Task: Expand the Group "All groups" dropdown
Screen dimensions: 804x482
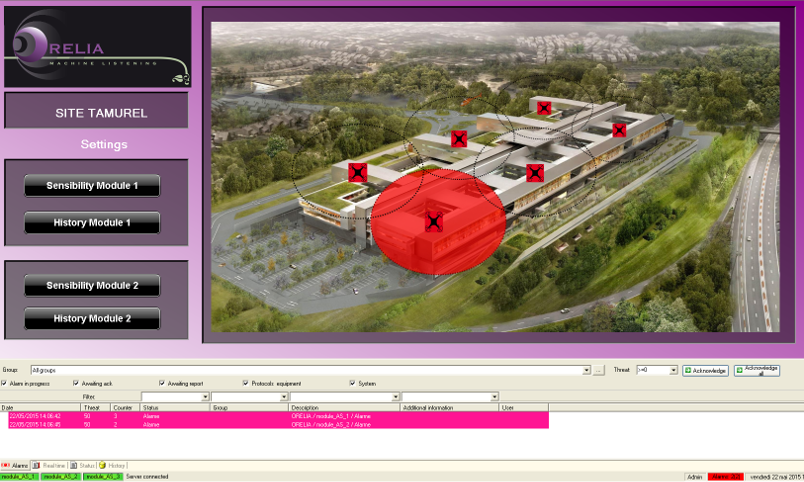Action: tap(586, 370)
